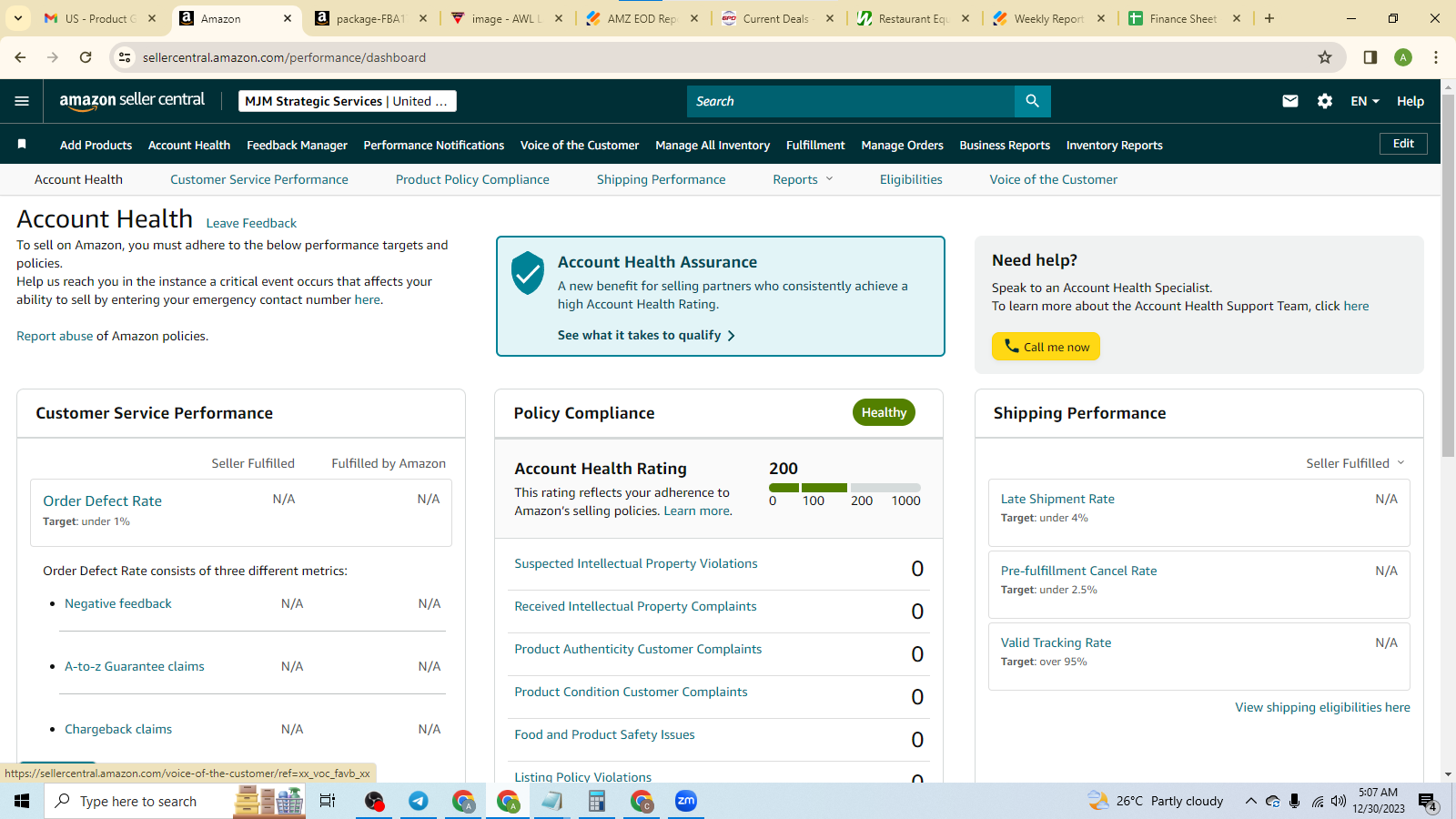
Task: Open the Chrome side panel icon
Action: [x=1370, y=57]
